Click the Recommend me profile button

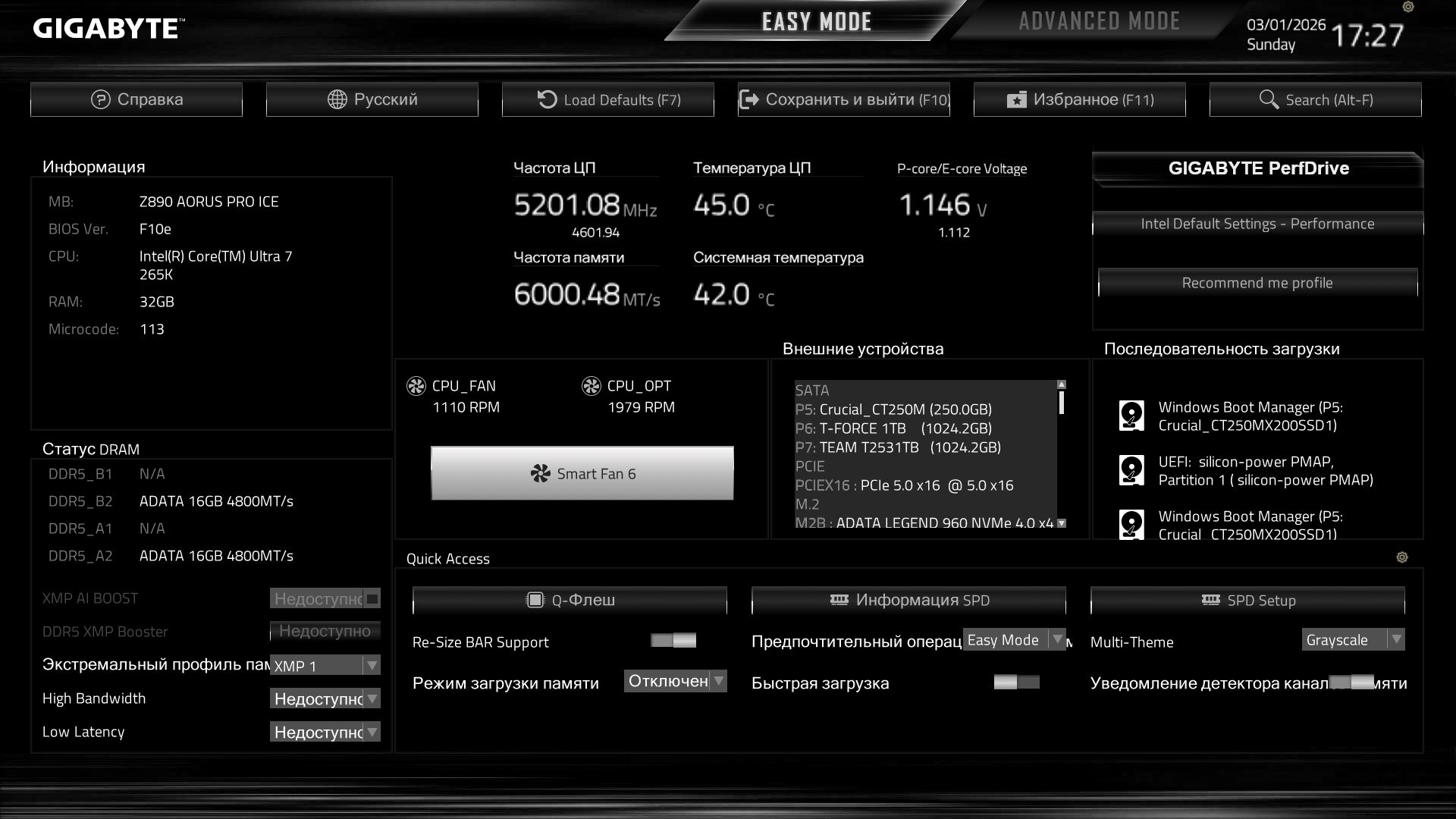pos(1257,283)
